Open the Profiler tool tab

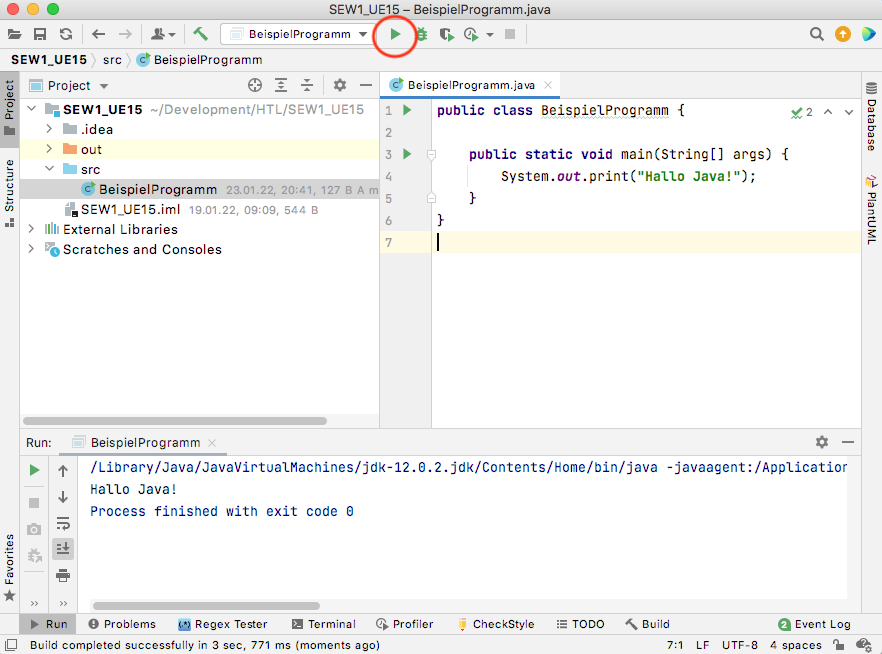coord(405,624)
